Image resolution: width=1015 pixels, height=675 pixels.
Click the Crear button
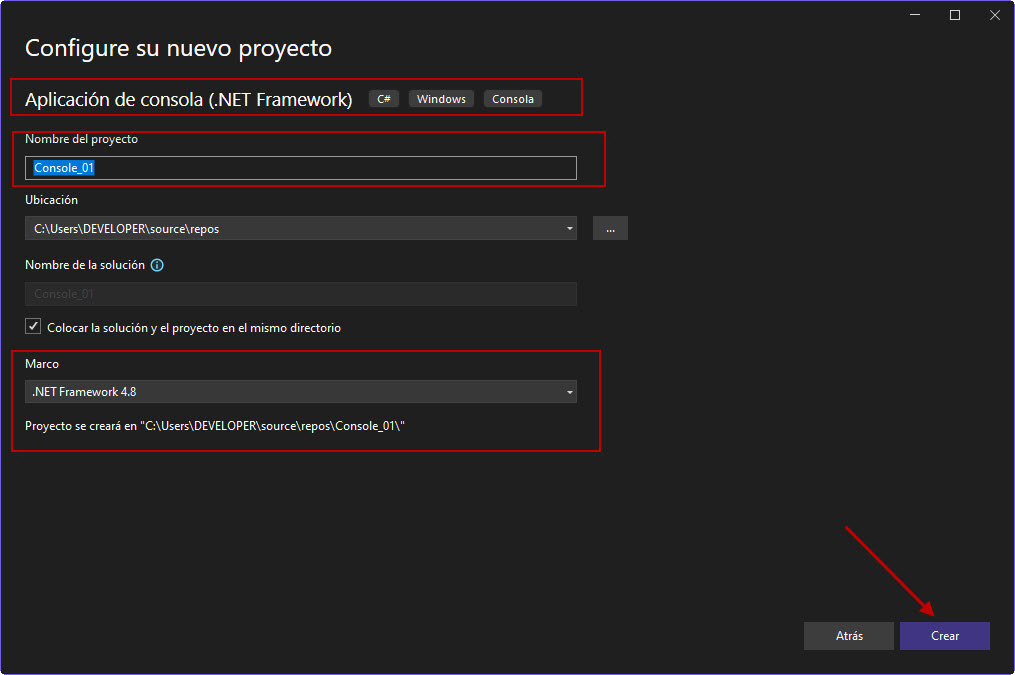tap(944, 636)
